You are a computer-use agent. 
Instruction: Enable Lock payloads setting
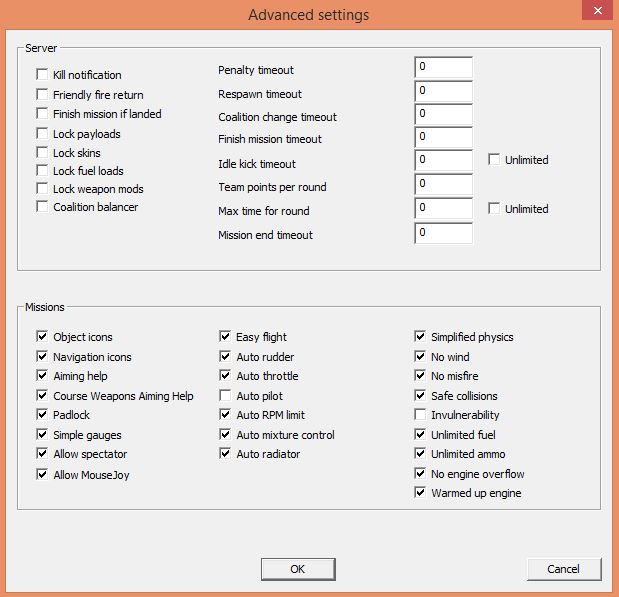point(42,133)
